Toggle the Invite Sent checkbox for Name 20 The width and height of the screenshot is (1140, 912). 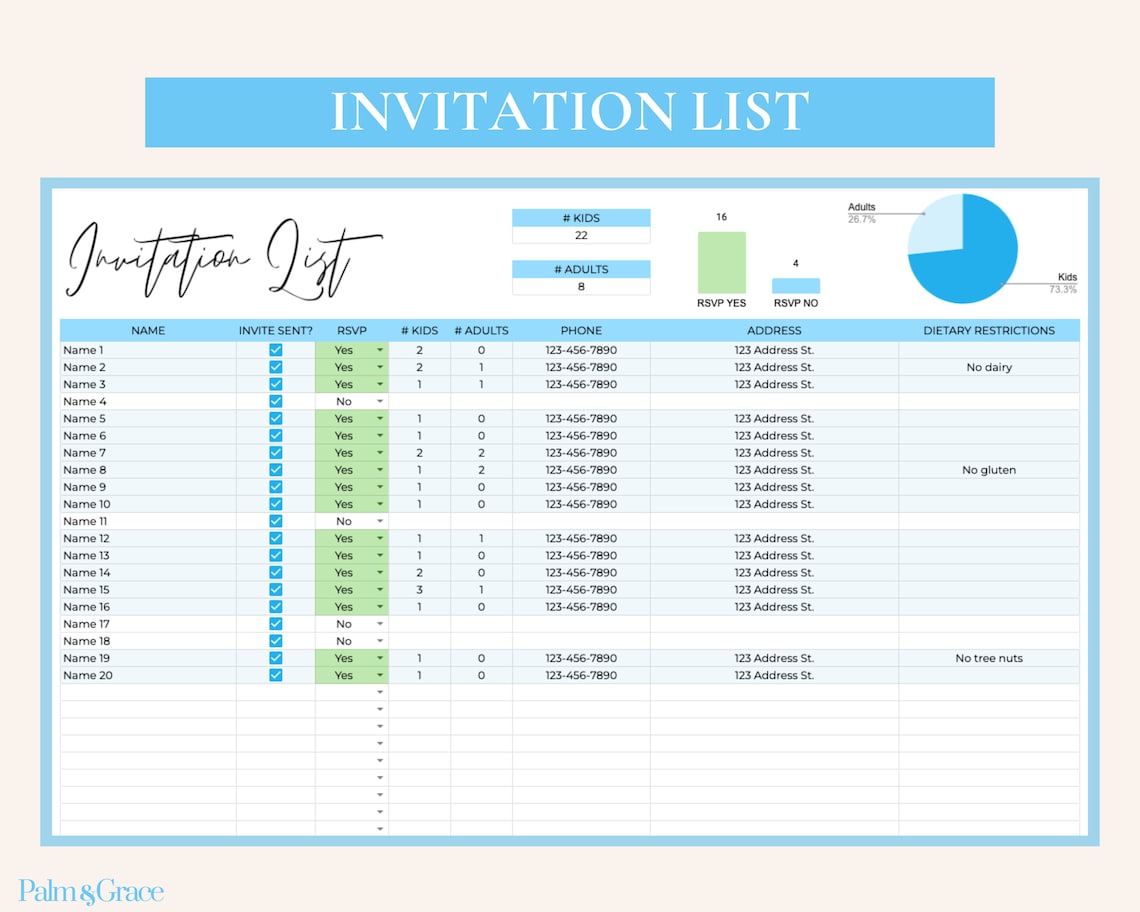pyautogui.click(x=274, y=675)
